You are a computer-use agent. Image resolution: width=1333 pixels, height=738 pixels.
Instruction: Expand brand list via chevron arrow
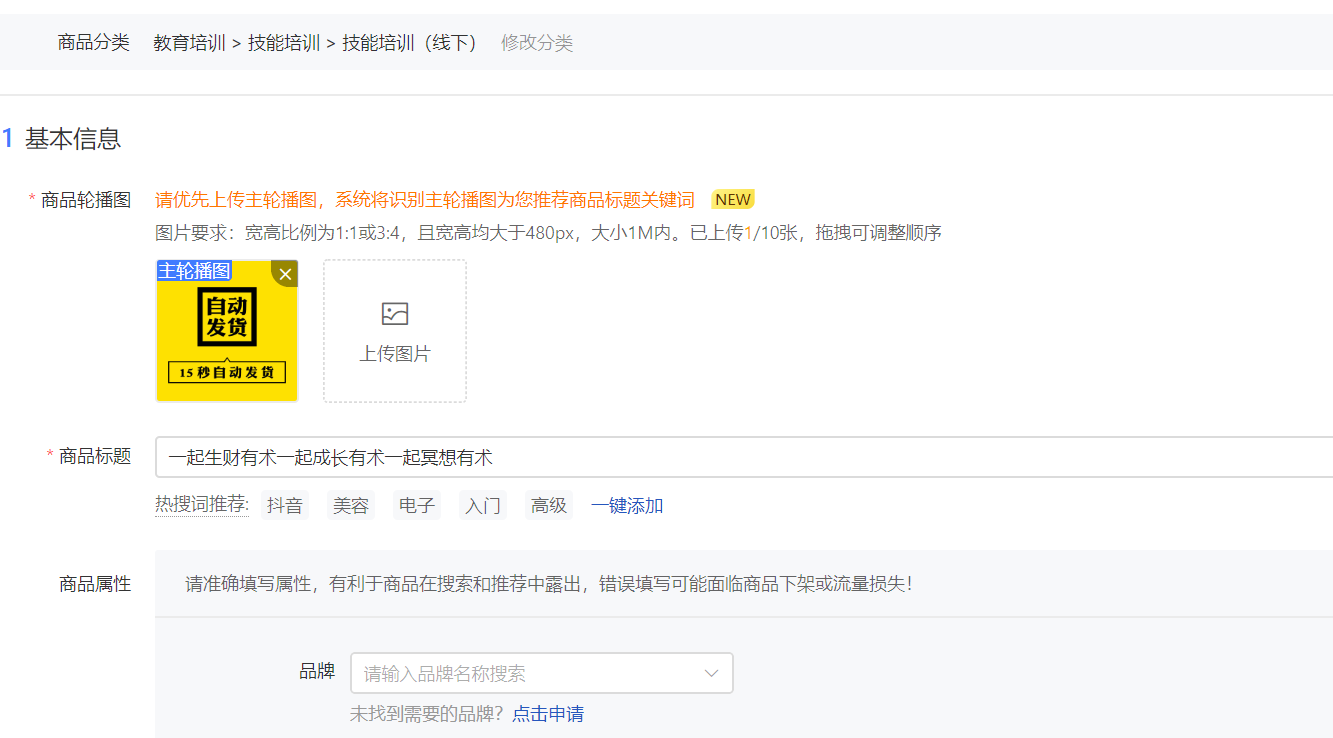[712, 673]
